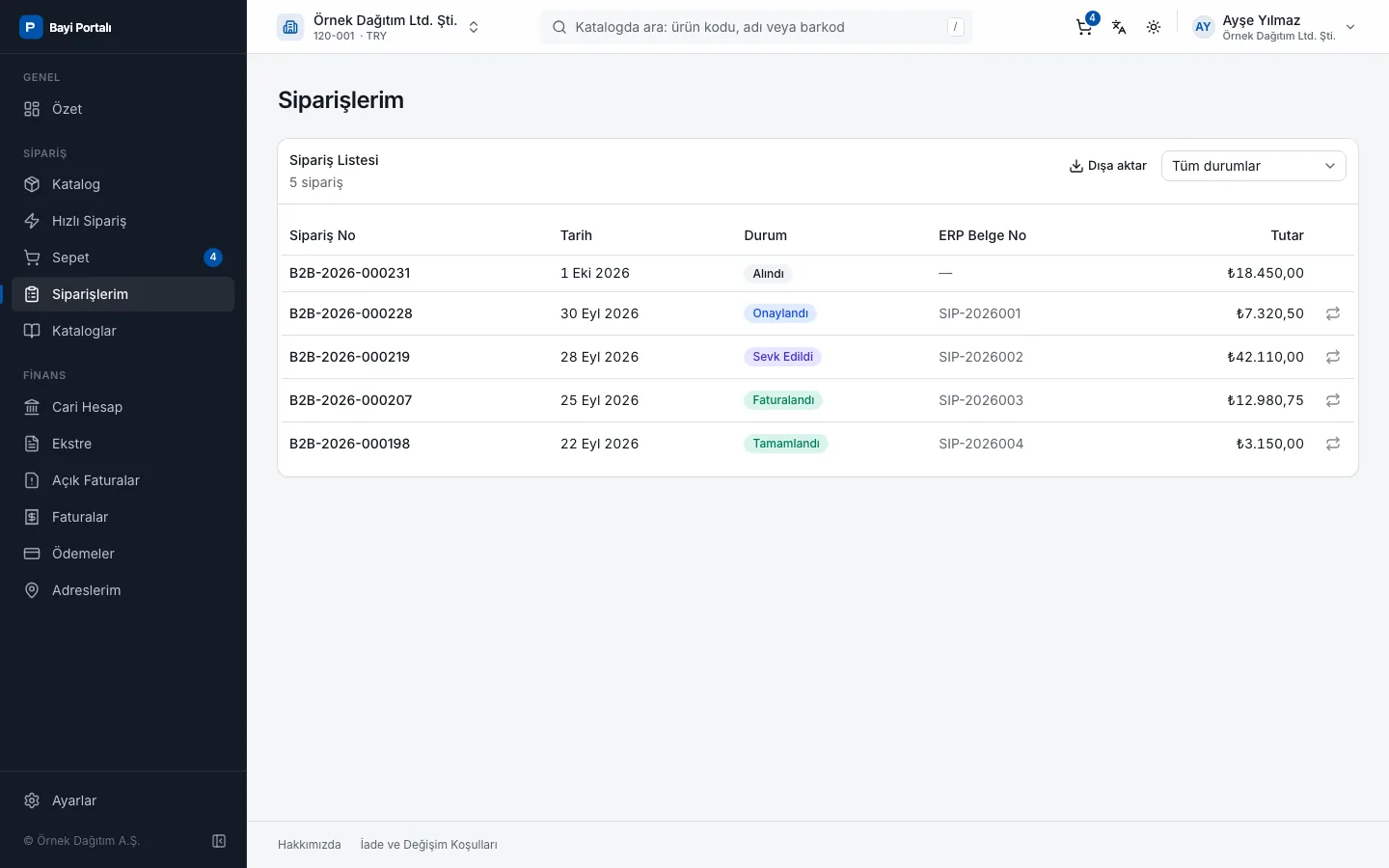Collapse the sidebar panel
This screenshot has height=868, width=1389.
point(219,841)
